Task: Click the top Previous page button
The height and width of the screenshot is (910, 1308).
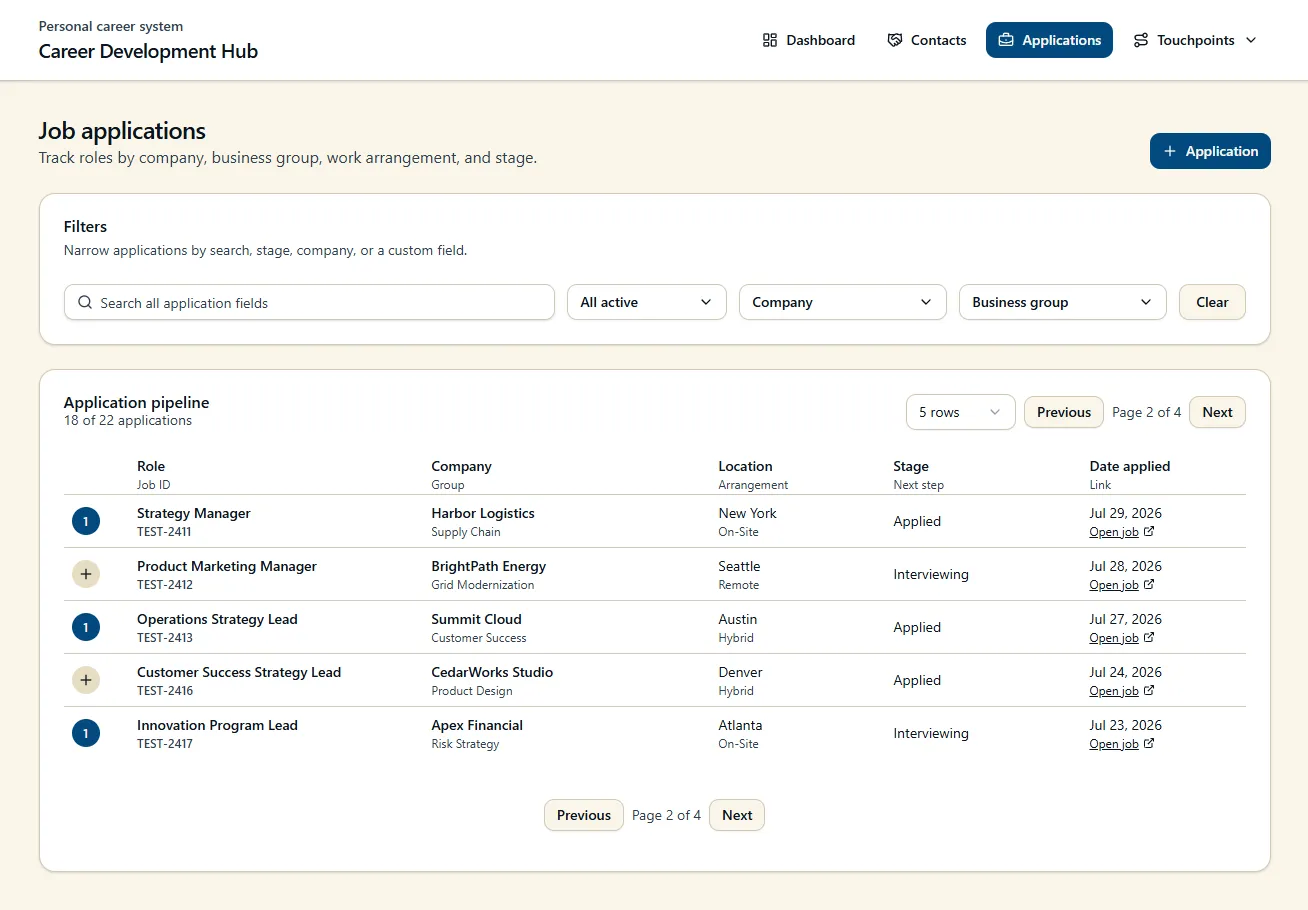Action: coord(1064,412)
